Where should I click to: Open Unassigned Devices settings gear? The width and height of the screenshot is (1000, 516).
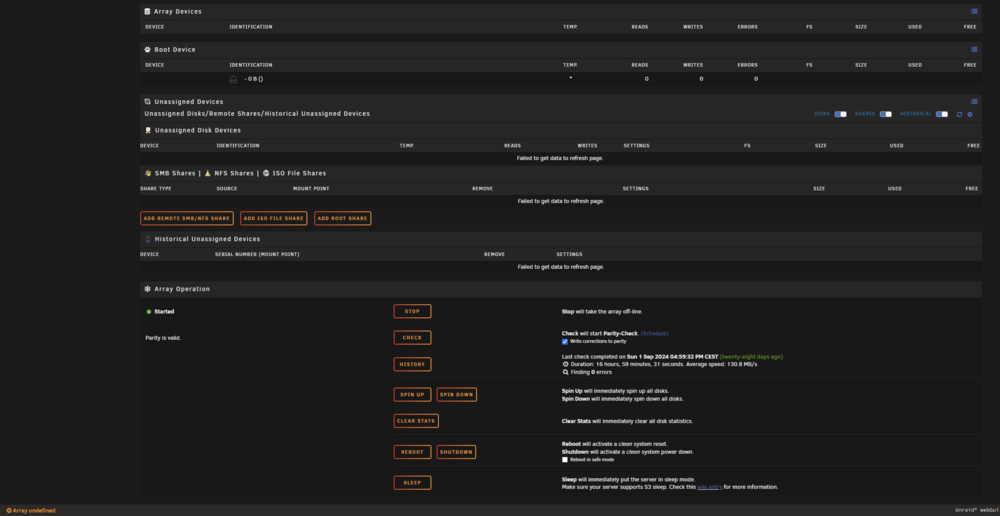969,114
